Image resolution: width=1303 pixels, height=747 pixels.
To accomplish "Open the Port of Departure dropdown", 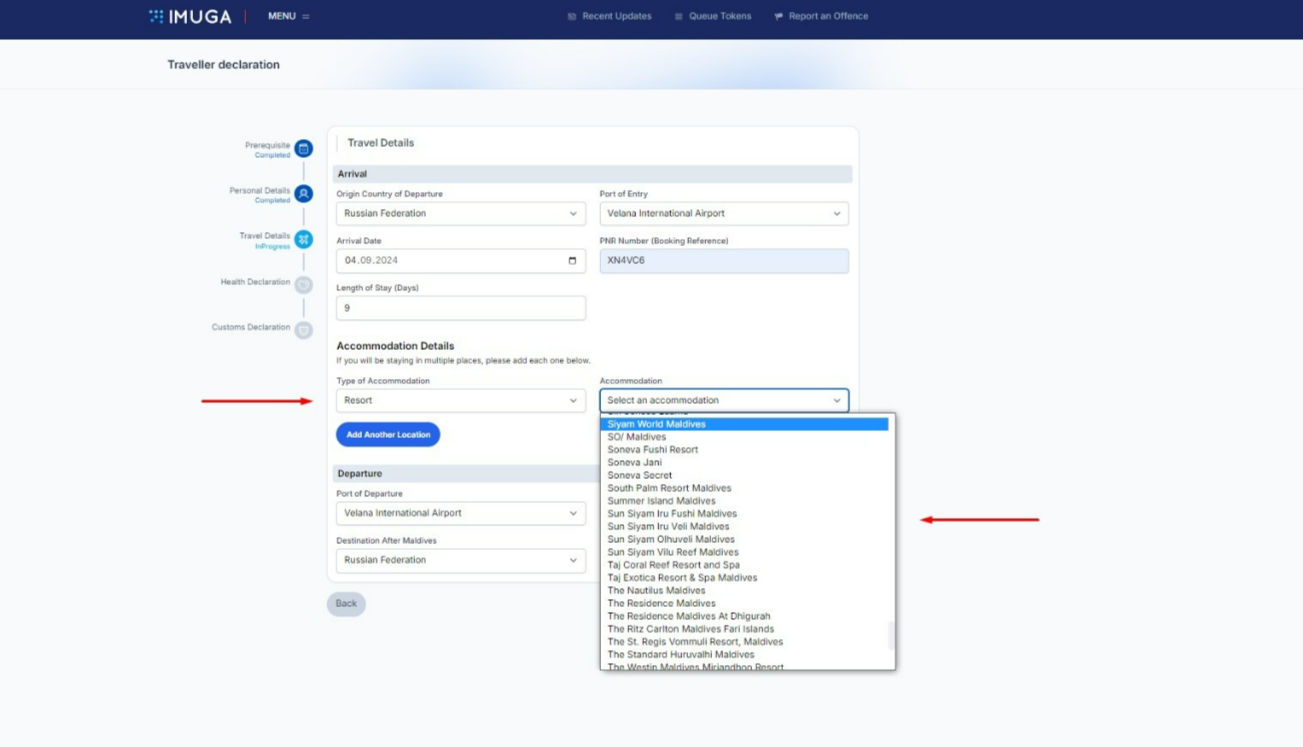I will [x=461, y=513].
